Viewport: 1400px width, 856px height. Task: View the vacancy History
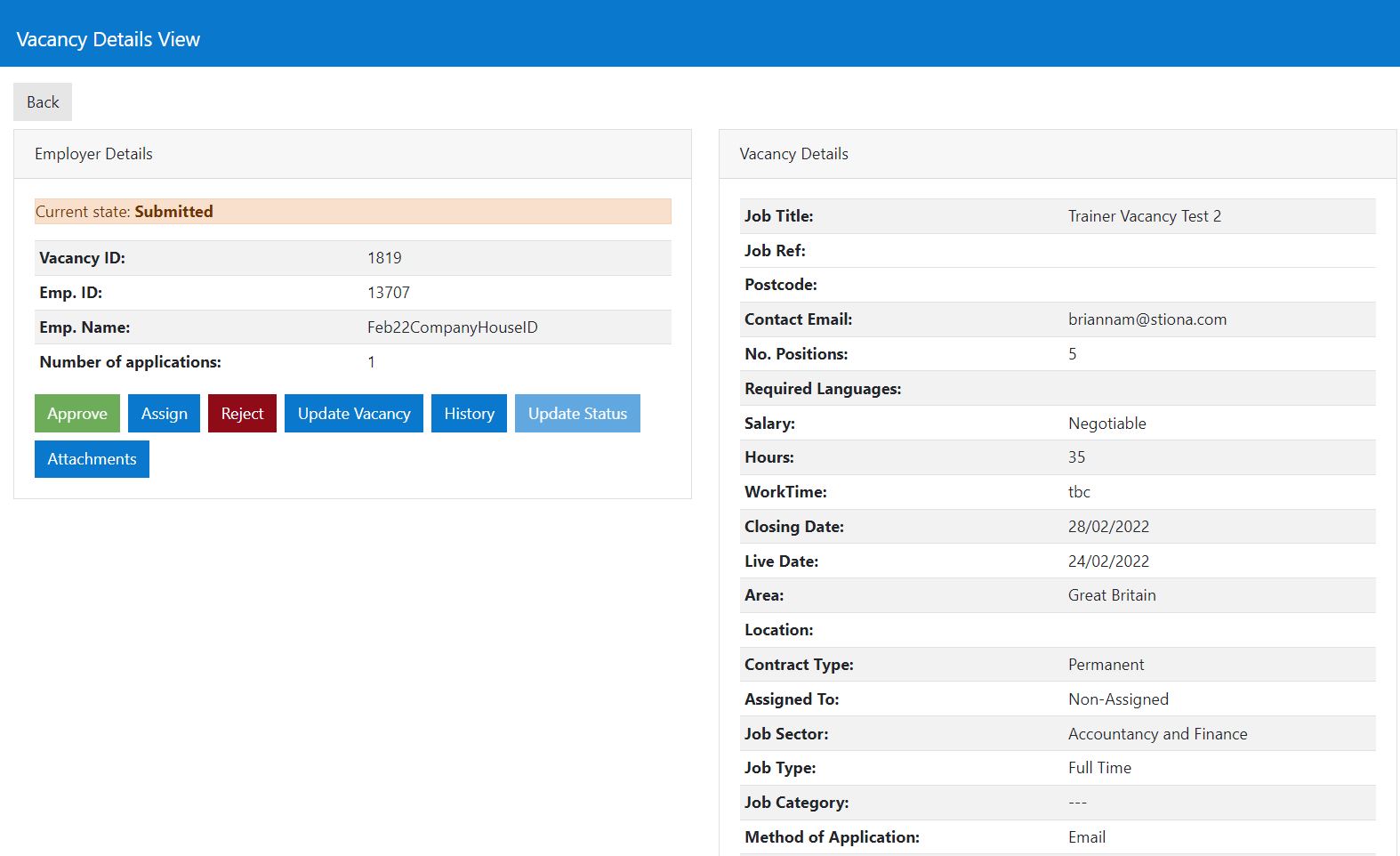(469, 414)
